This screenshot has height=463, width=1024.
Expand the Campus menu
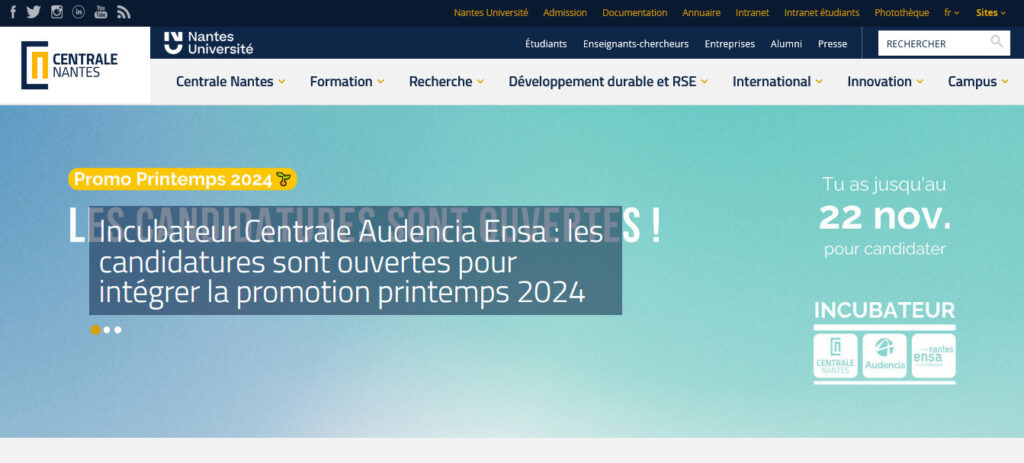point(978,82)
